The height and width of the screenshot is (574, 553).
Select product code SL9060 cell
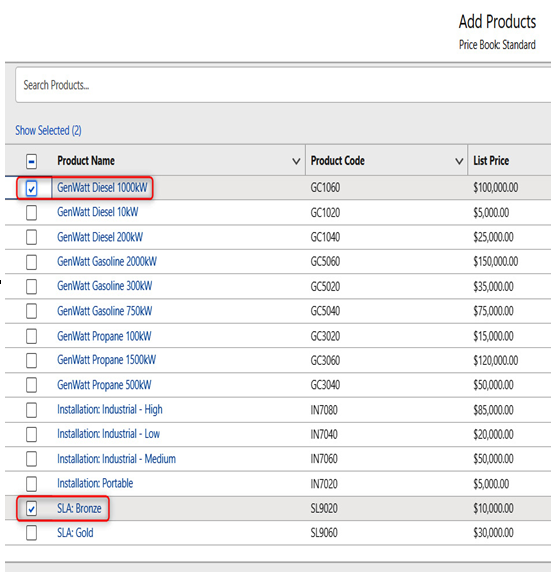pos(324,533)
